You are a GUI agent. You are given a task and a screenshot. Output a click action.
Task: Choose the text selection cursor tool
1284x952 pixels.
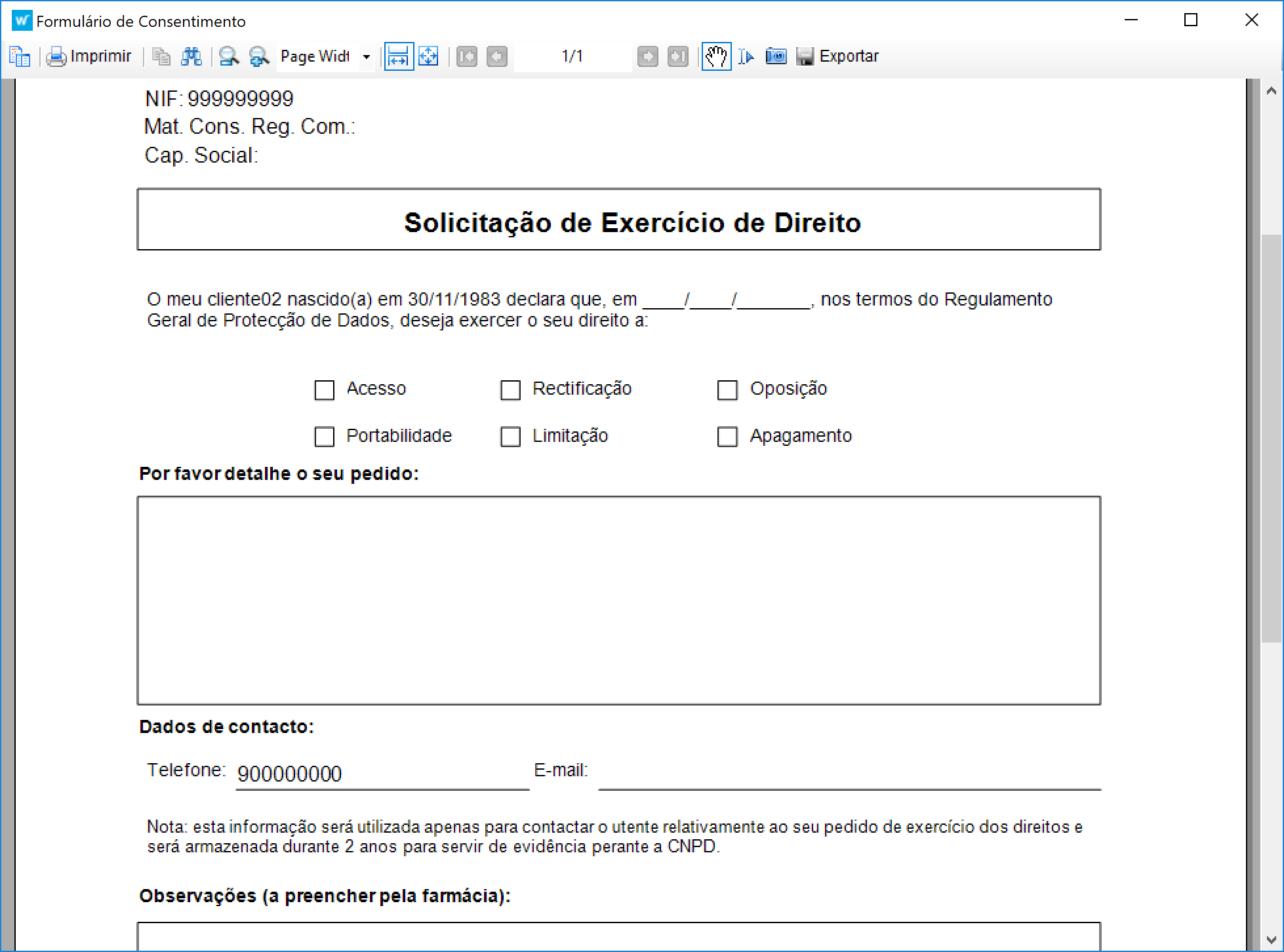746,56
